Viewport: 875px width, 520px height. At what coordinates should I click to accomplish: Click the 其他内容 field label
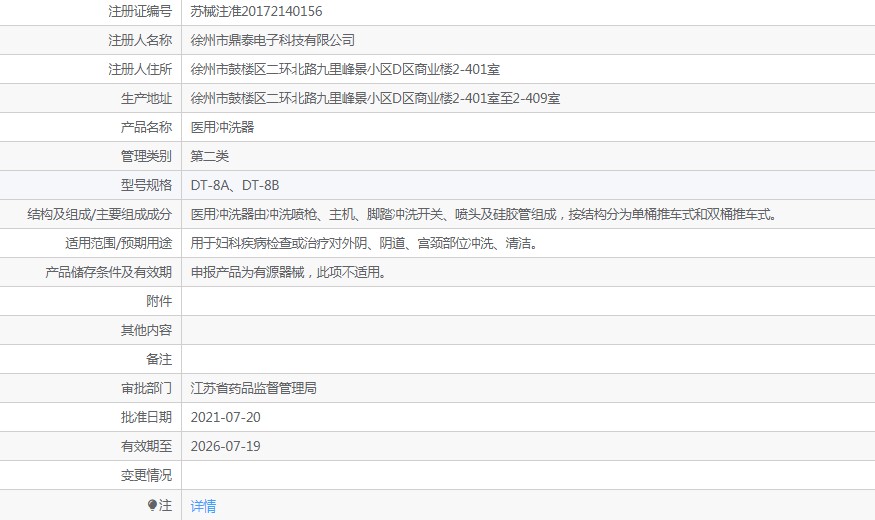(x=146, y=330)
